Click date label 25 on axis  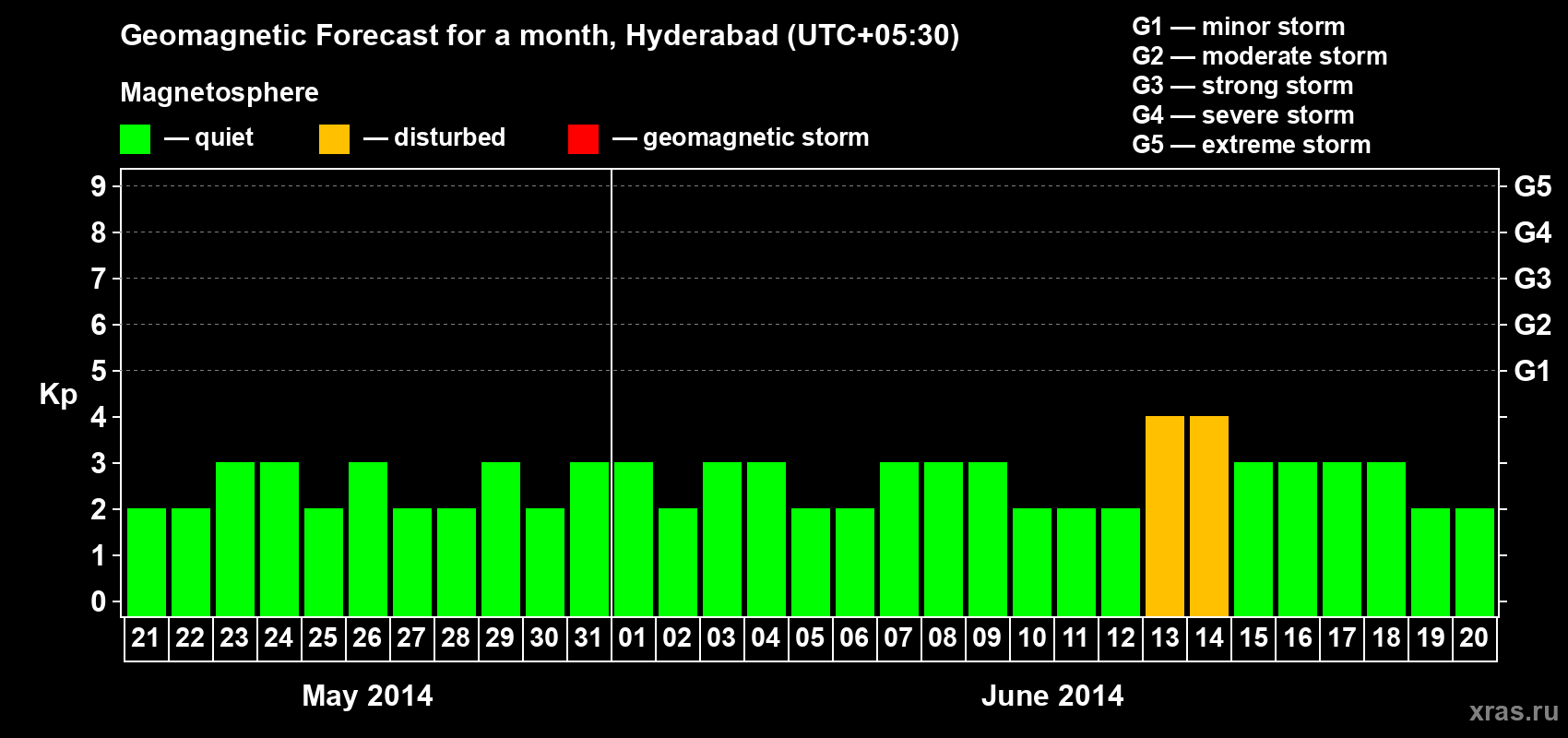pyautogui.click(x=323, y=637)
